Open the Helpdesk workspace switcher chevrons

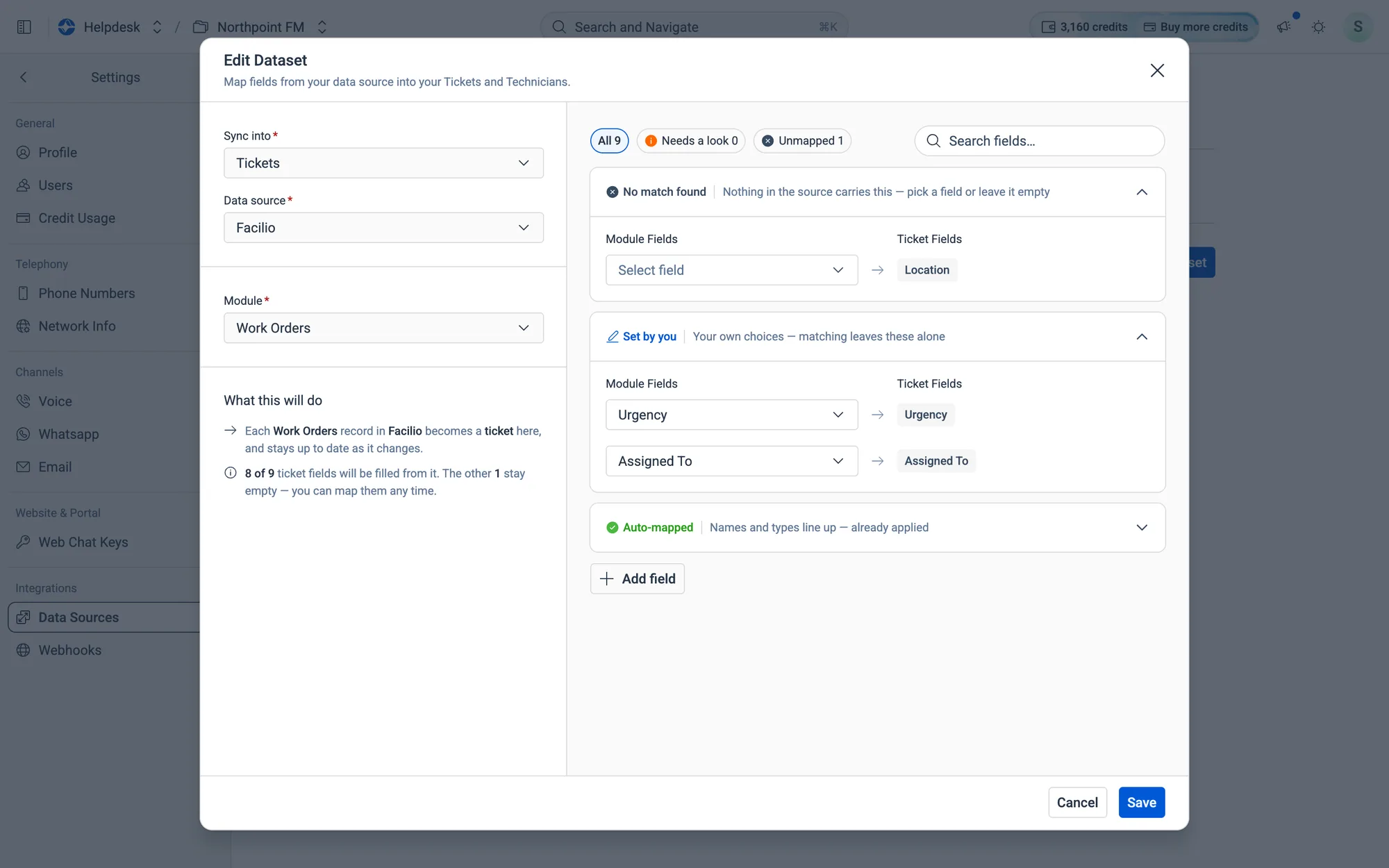[157, 27]
